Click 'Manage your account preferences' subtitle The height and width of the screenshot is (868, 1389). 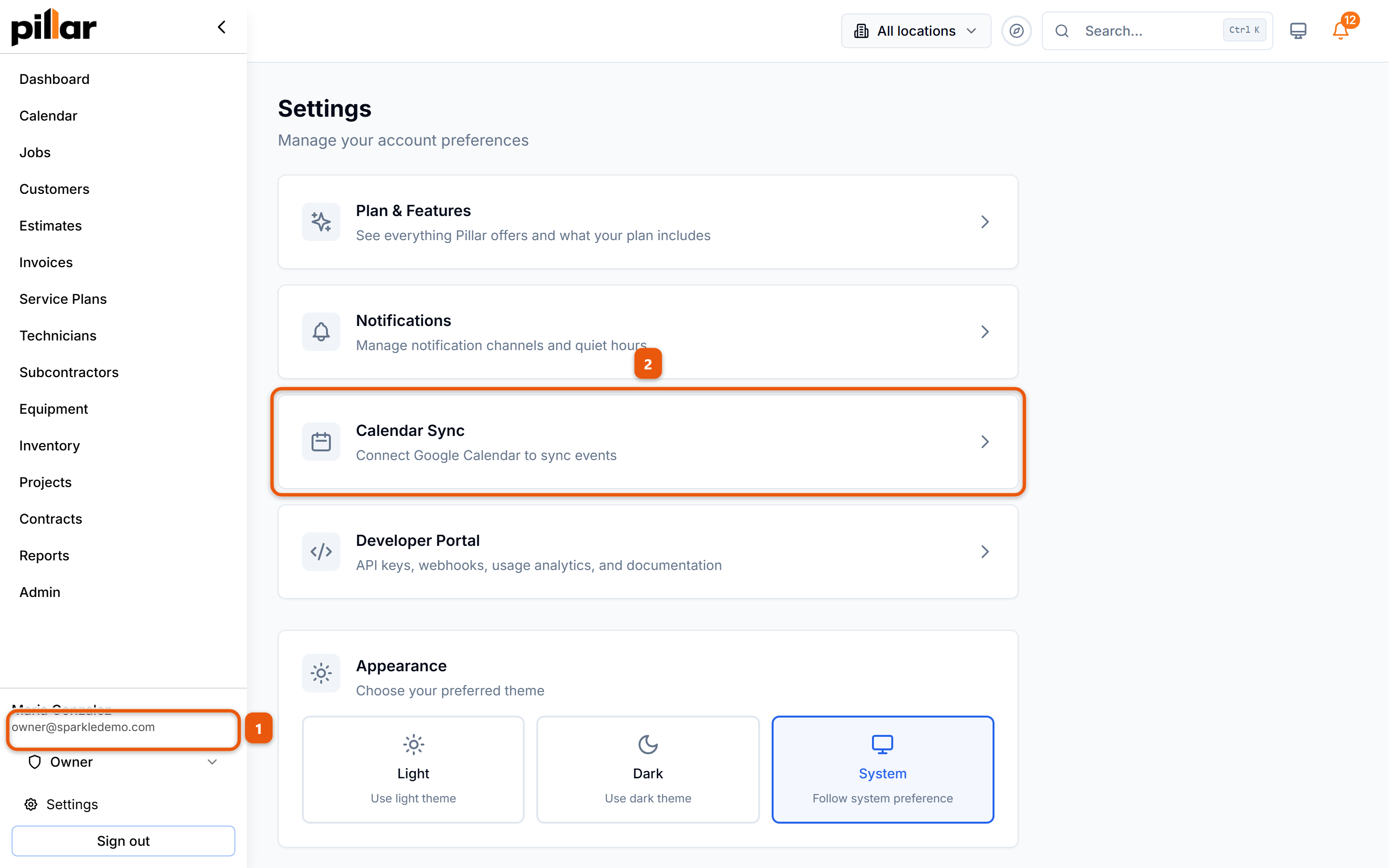tap(403, 140)
